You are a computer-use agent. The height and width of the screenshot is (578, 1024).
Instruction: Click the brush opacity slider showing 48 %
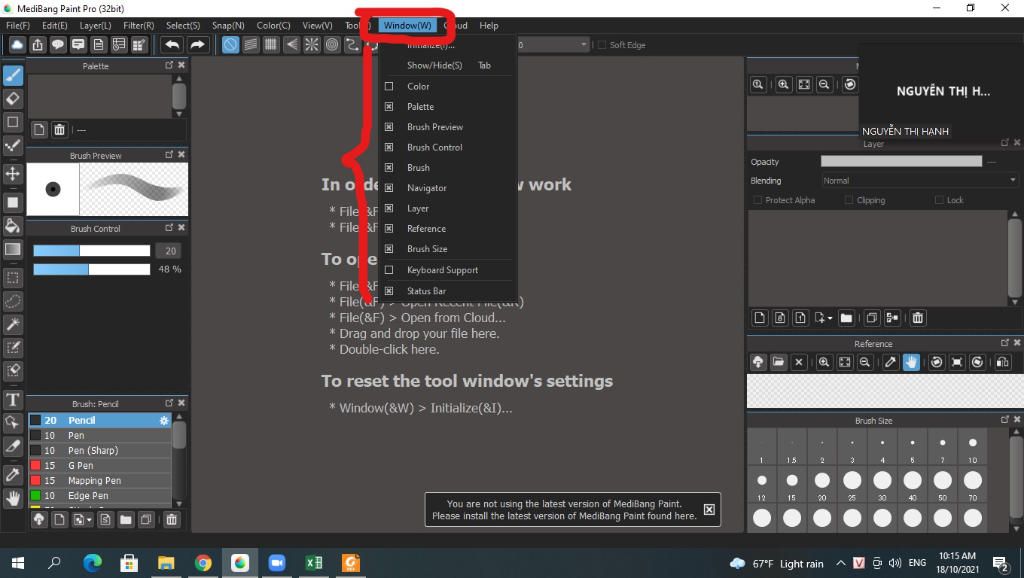(91, 269)
